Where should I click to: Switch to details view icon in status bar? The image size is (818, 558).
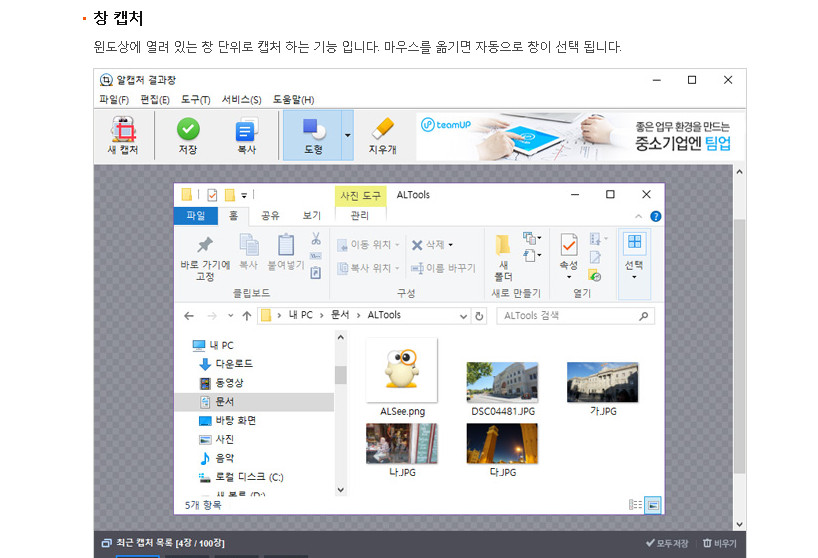(x=635, y=505)
